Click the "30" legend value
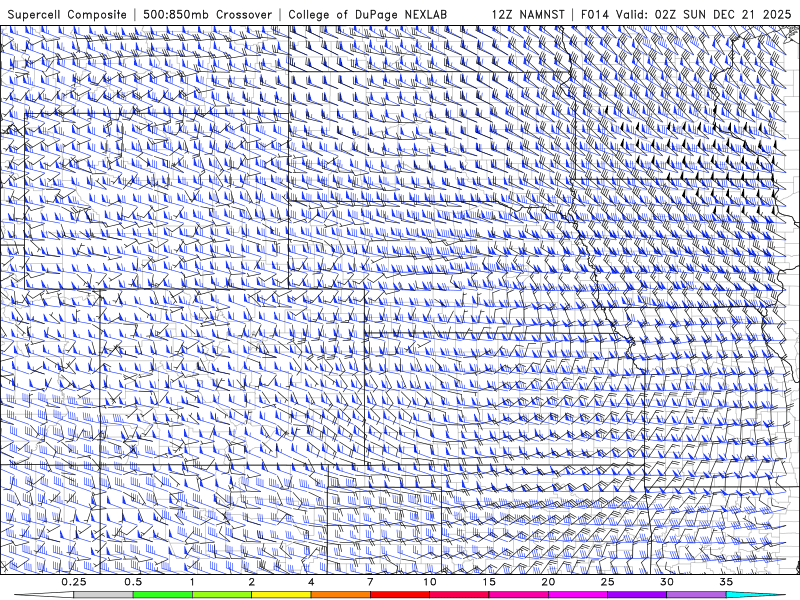800x600 pixels. pos(666,582)
